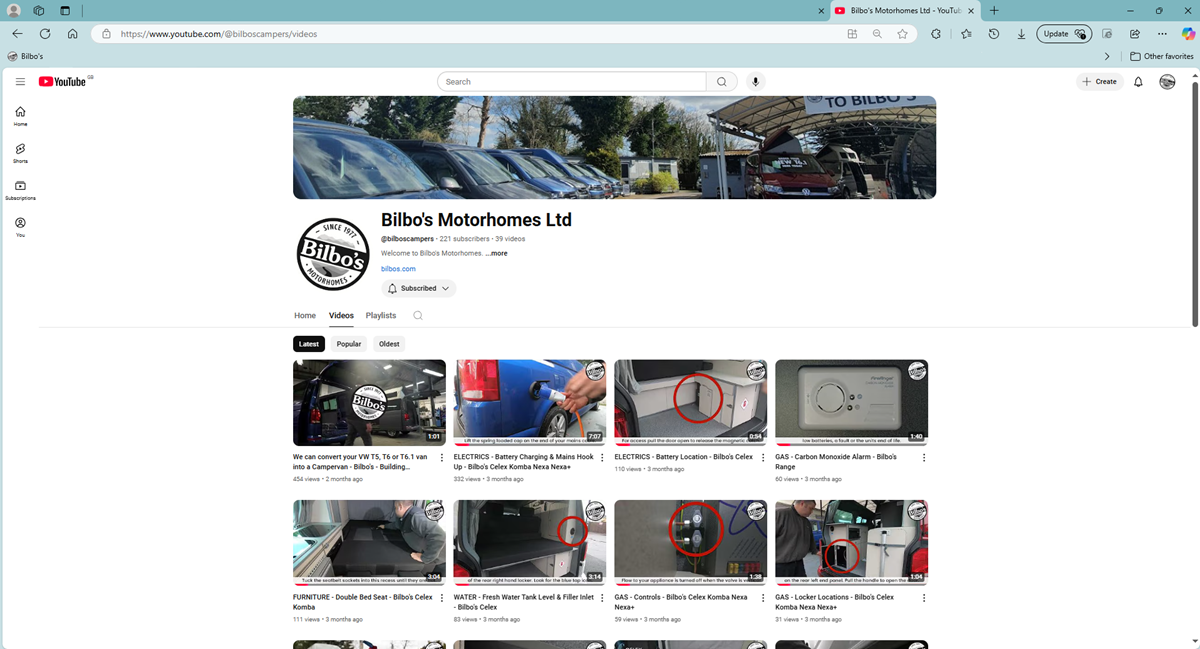Open options for GAS Controls video

pyautogui.click(x=763, y=598)
